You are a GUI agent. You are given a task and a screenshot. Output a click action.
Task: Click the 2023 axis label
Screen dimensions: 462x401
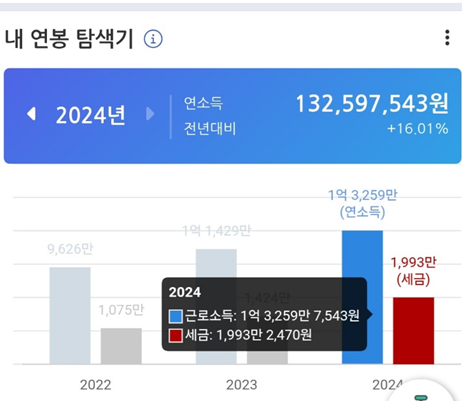point(242,385)
